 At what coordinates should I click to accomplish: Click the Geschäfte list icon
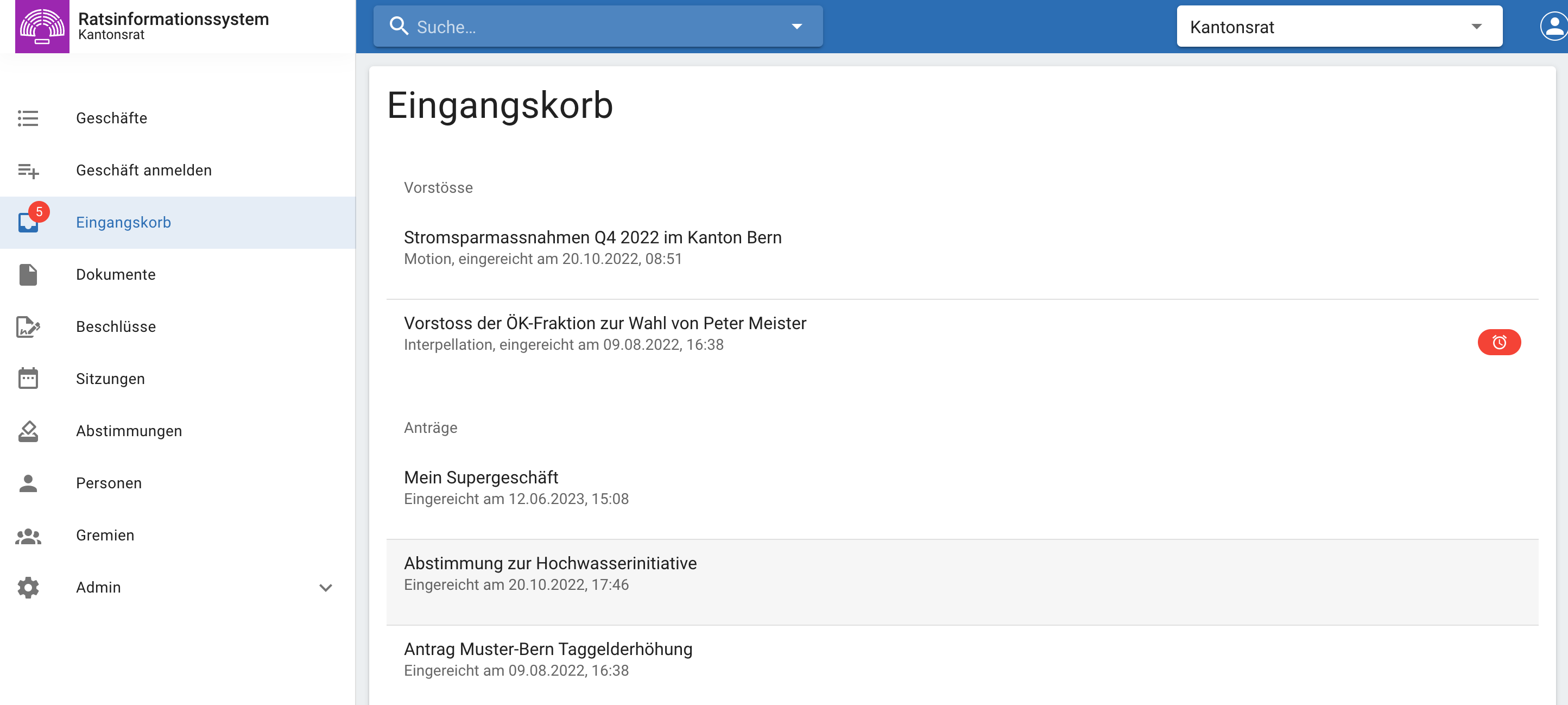[28, 118]
